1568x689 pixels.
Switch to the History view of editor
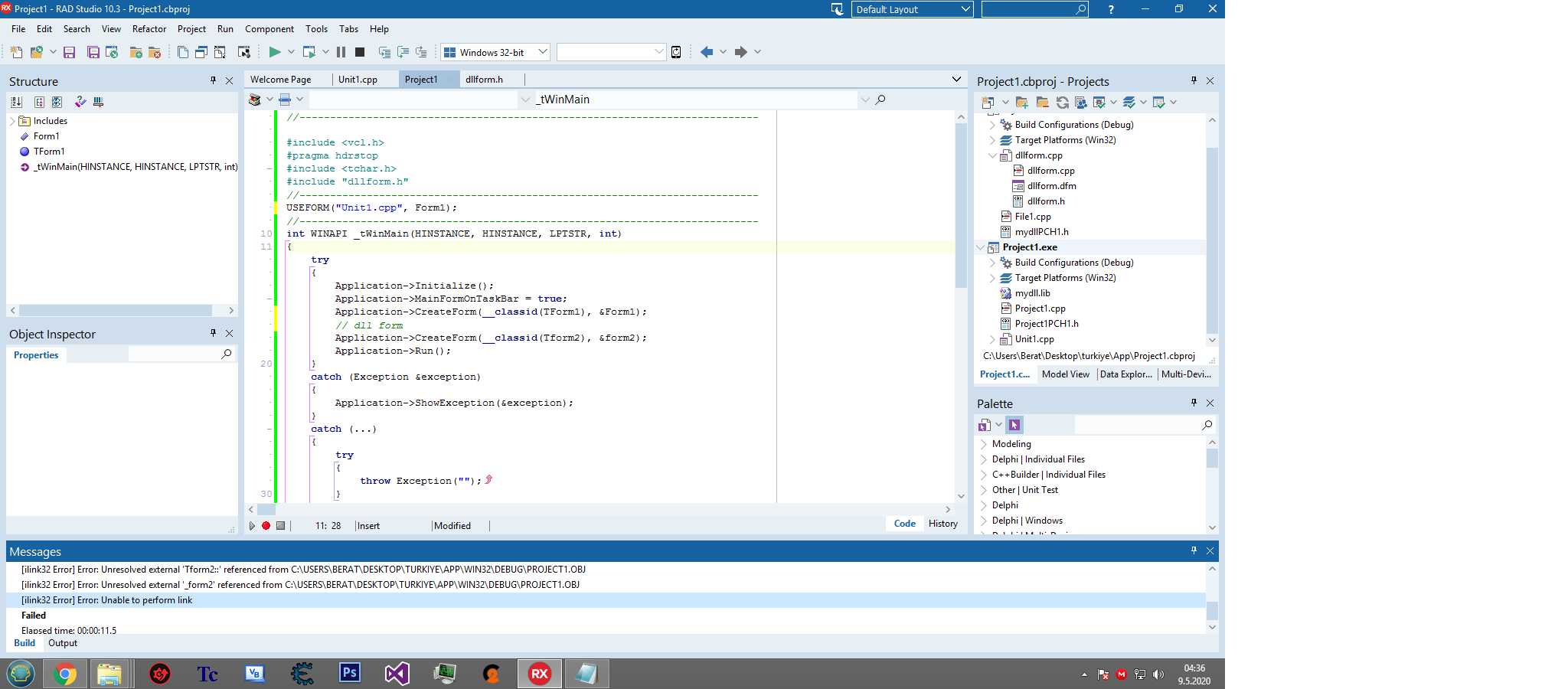click(x=942, y=524)
